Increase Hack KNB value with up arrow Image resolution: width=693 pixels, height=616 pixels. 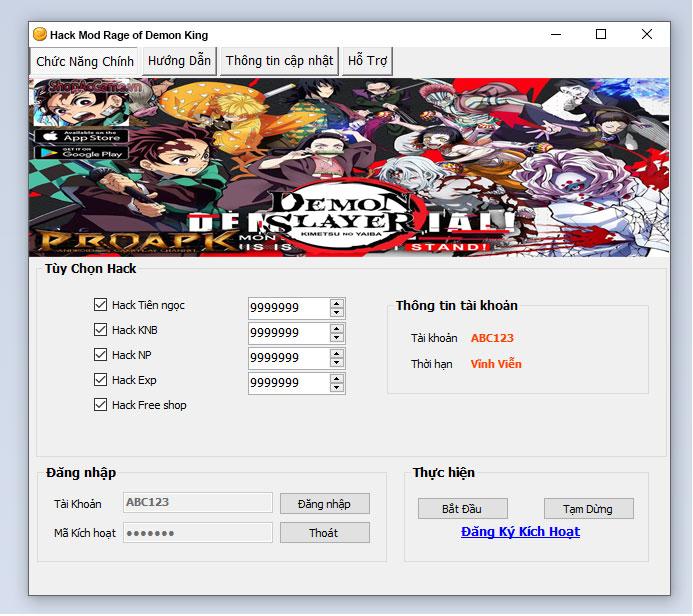[336, 329]
